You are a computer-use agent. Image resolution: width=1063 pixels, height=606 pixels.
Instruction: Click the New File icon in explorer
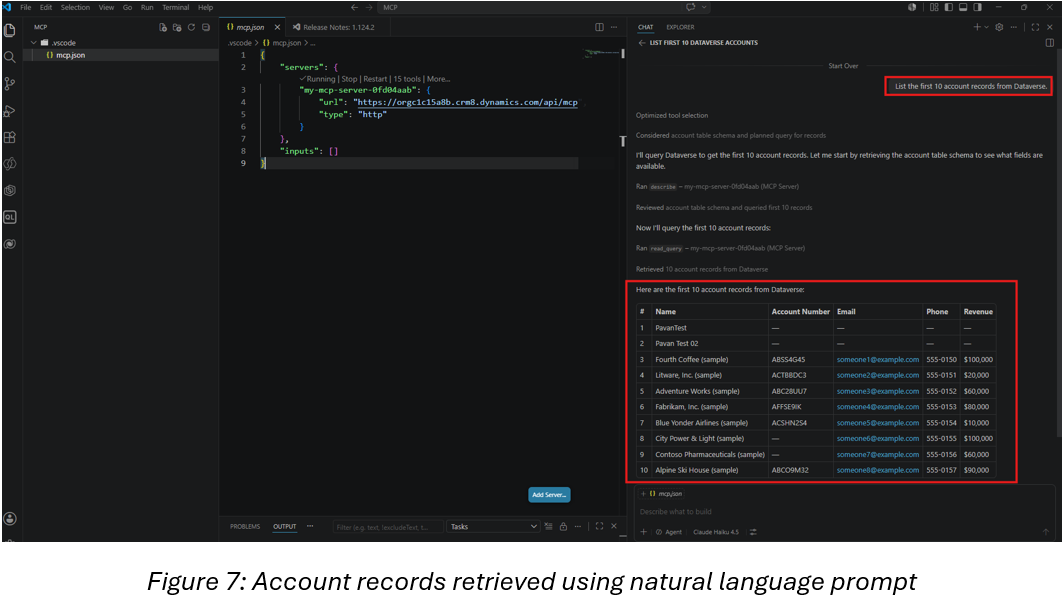click(163, 27)
